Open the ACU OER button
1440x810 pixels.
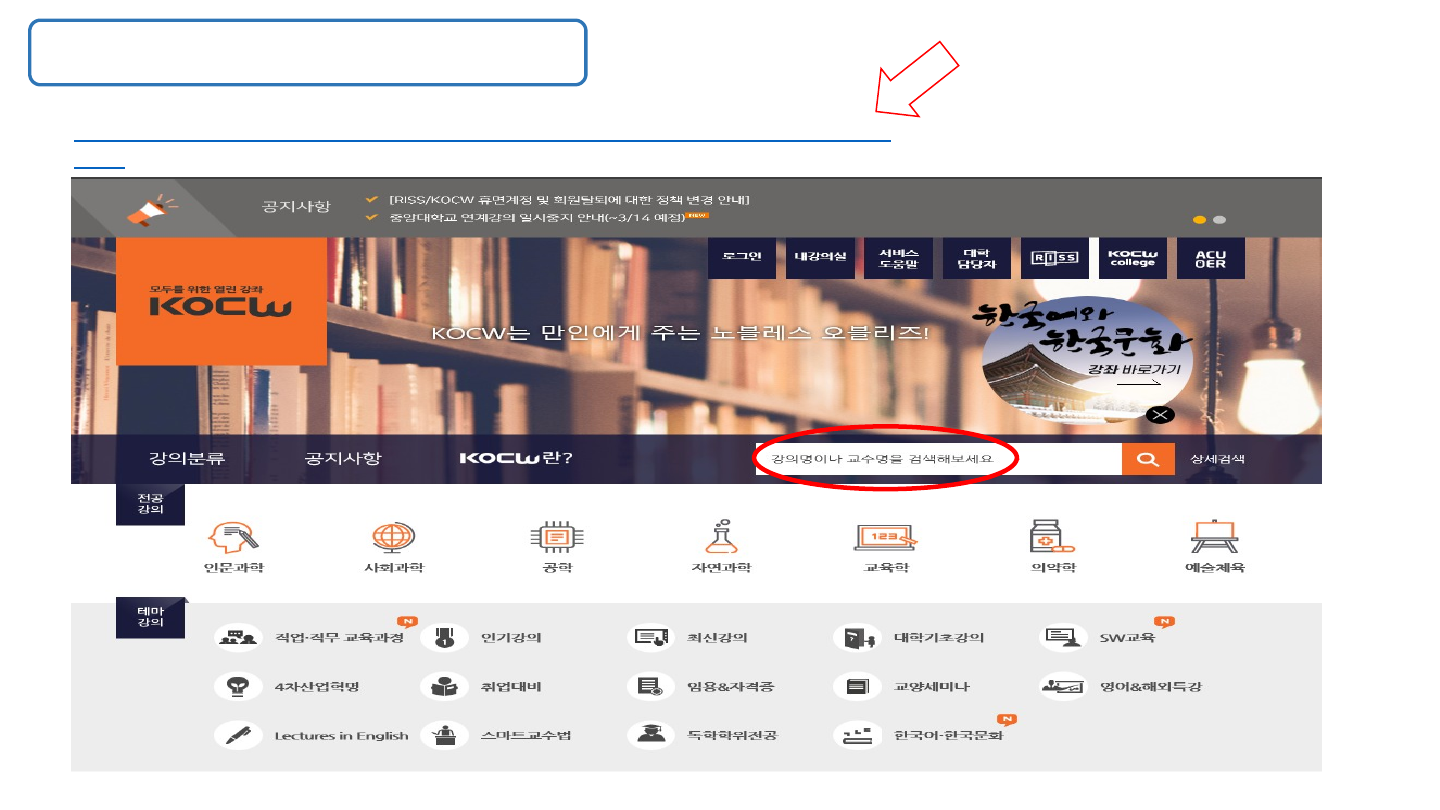pos(1211,258)
